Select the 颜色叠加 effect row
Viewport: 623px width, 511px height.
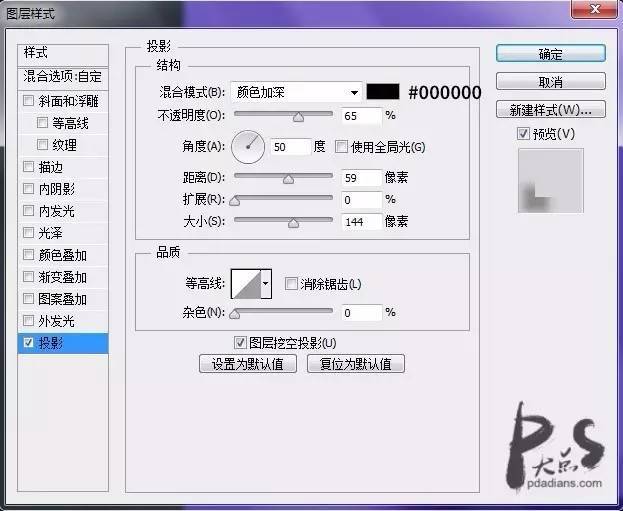click(x=63, y=255)
